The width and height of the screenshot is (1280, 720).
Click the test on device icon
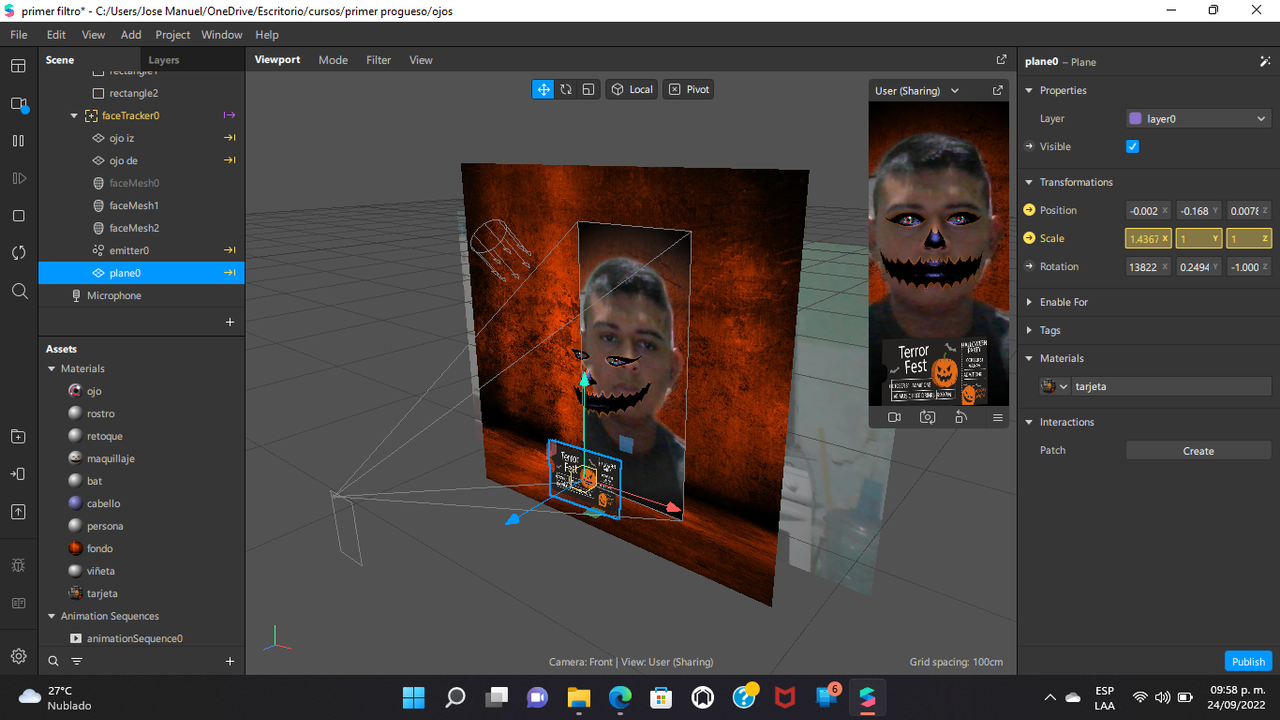tap(18, 474)
